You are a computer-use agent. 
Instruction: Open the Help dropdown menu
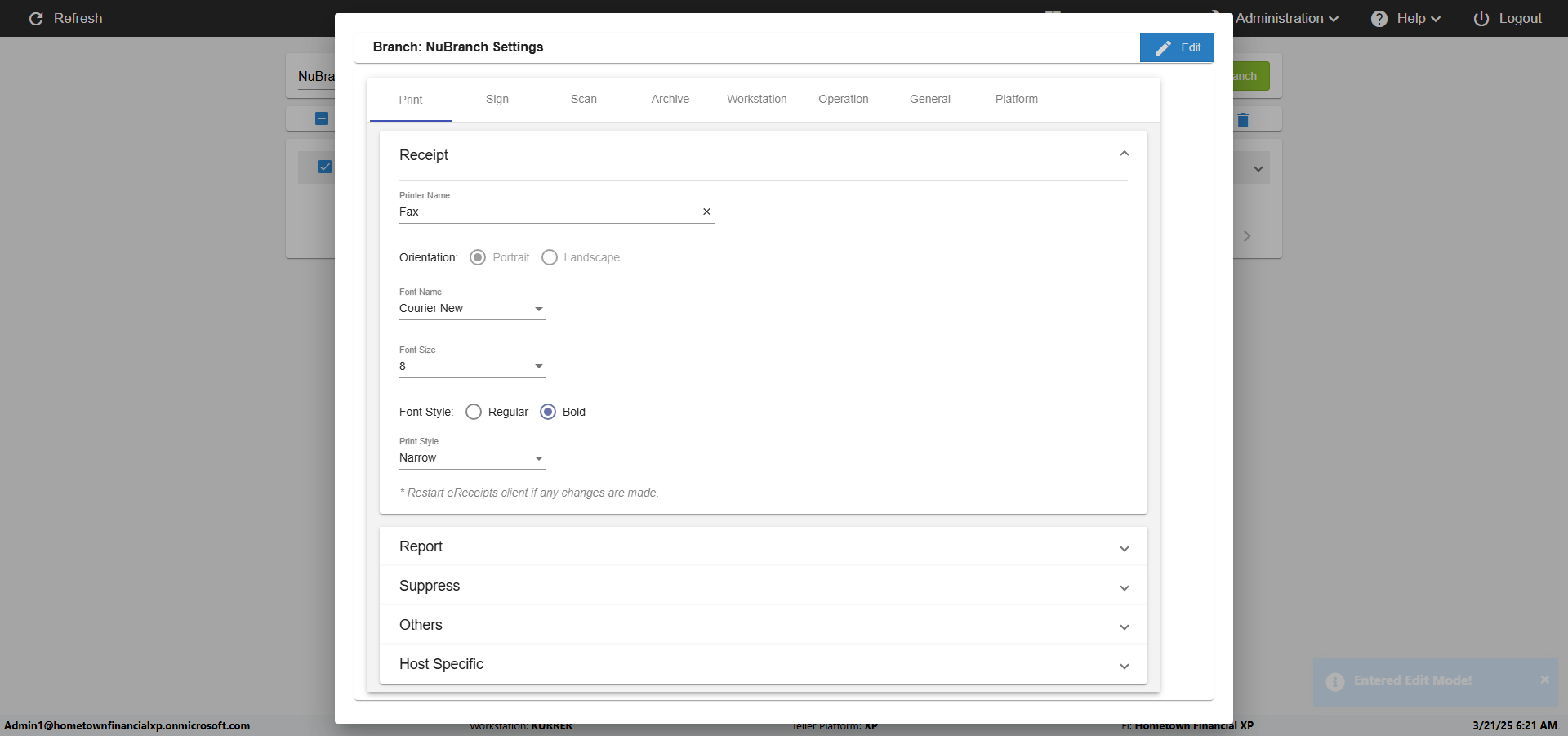pyautogui.click(x=1406, y=19)
